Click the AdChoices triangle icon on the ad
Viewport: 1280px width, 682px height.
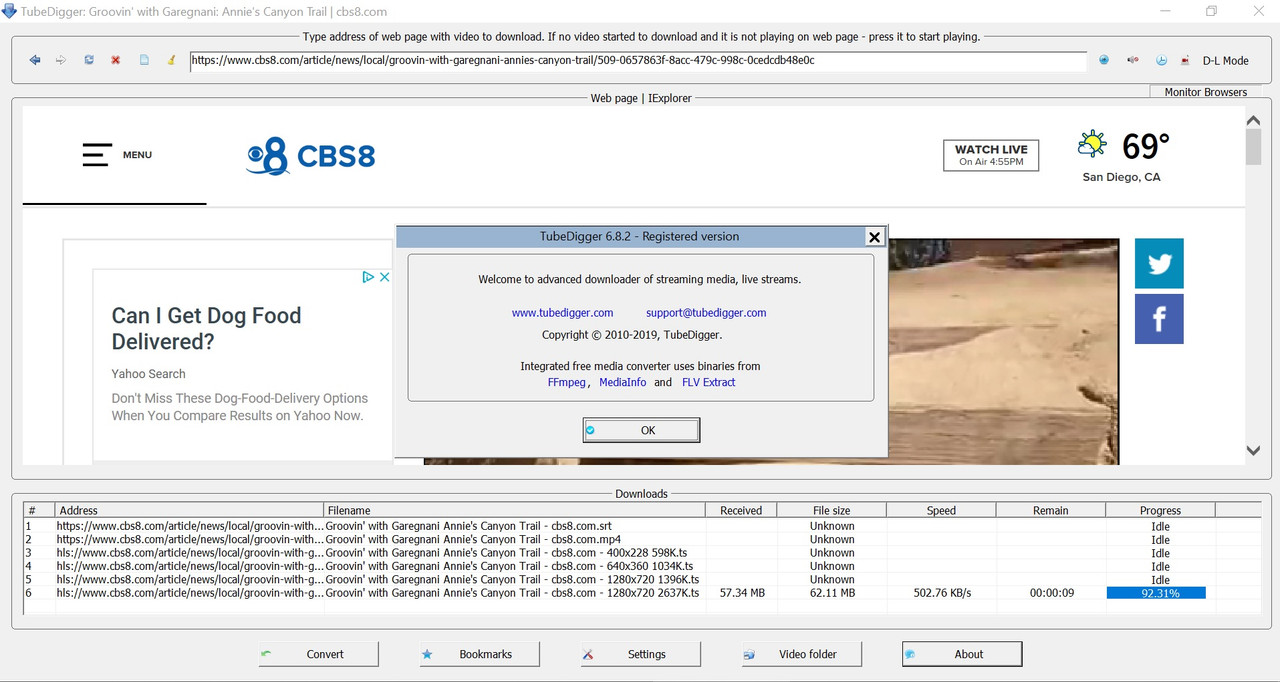tap(368, 277)
